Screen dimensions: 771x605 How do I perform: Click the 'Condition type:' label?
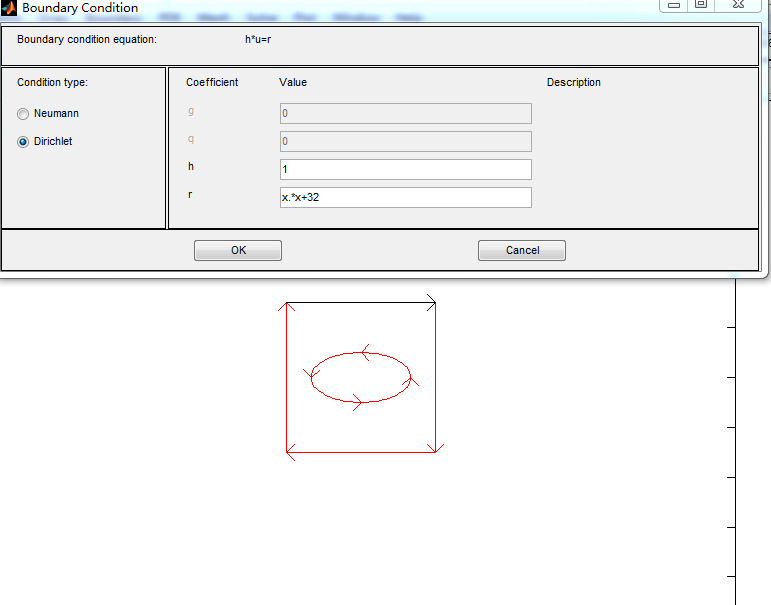[x=53, y=82]
